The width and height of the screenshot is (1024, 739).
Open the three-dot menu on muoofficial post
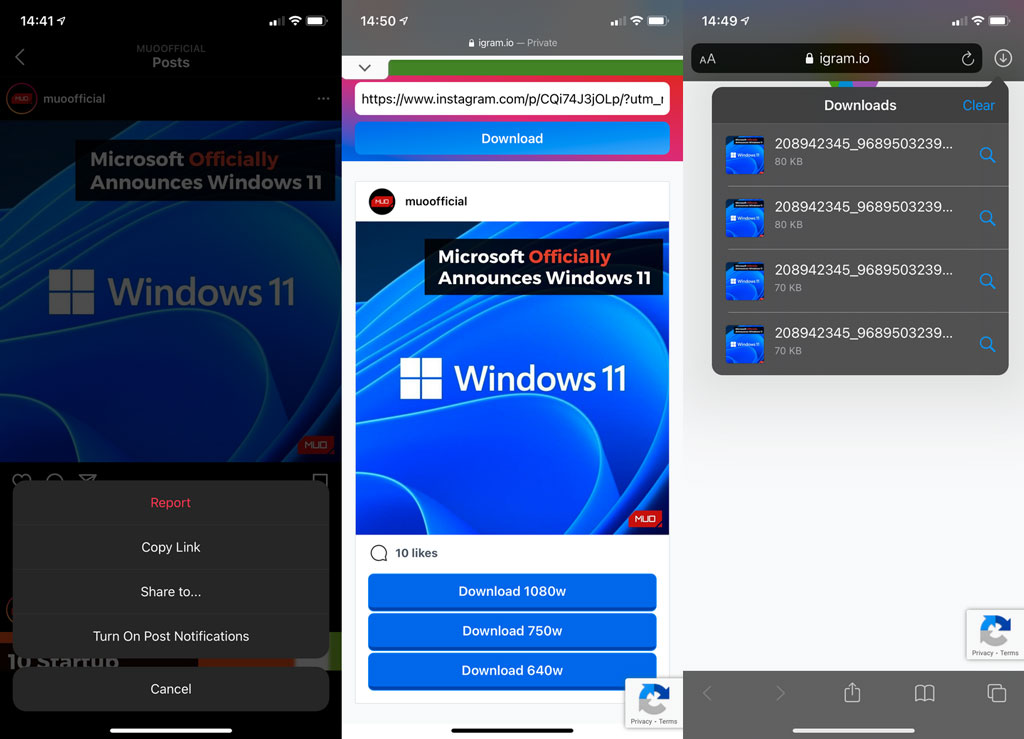point(322,99)
